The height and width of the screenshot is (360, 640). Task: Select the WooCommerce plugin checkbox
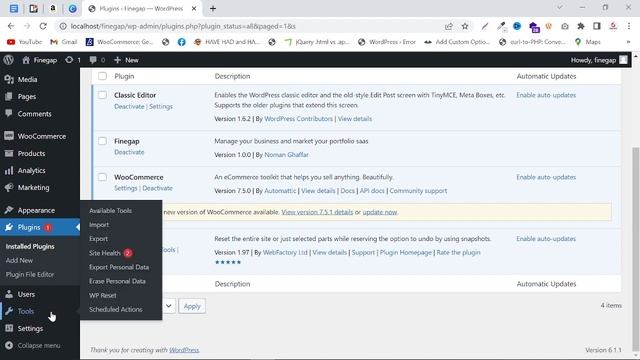tap(102, 177)
